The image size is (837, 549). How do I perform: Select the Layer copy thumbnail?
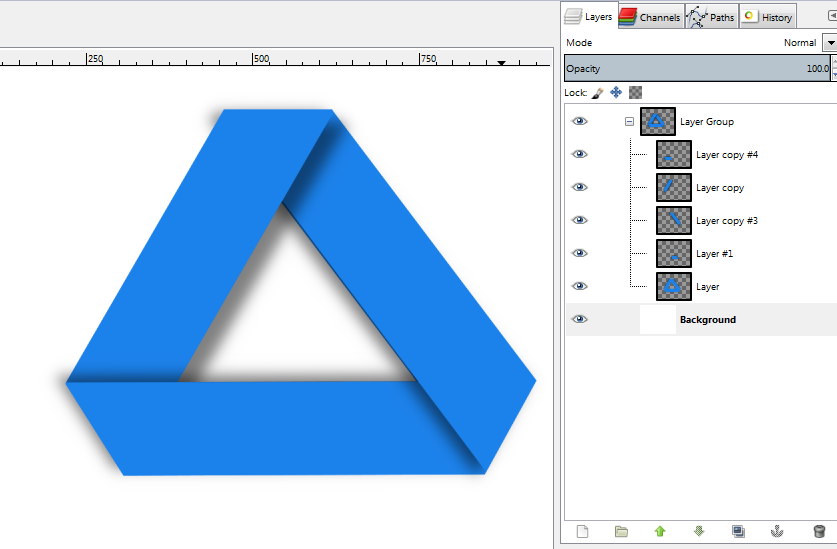(674, 187)
